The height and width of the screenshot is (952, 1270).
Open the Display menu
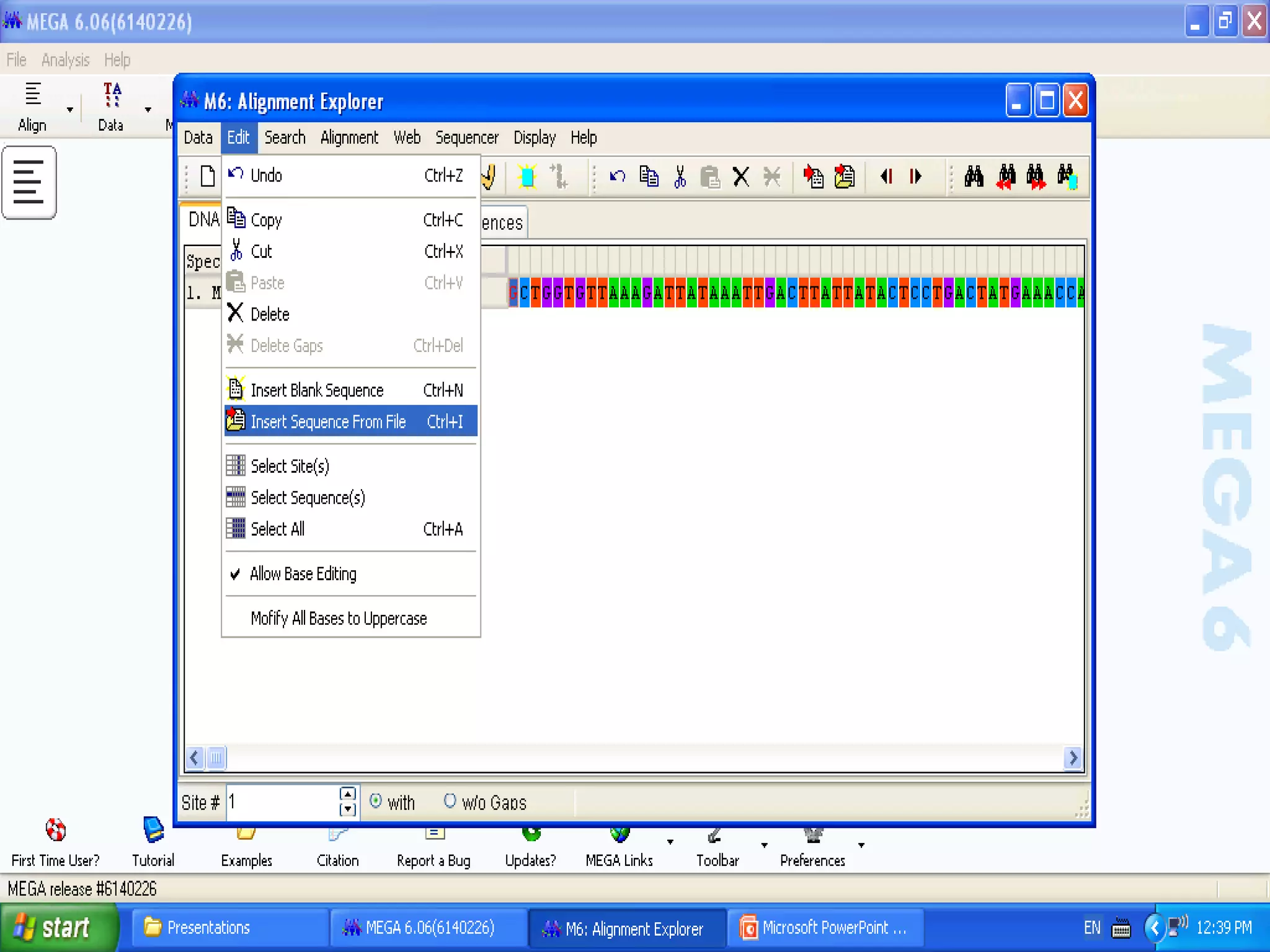pos(535,138)
